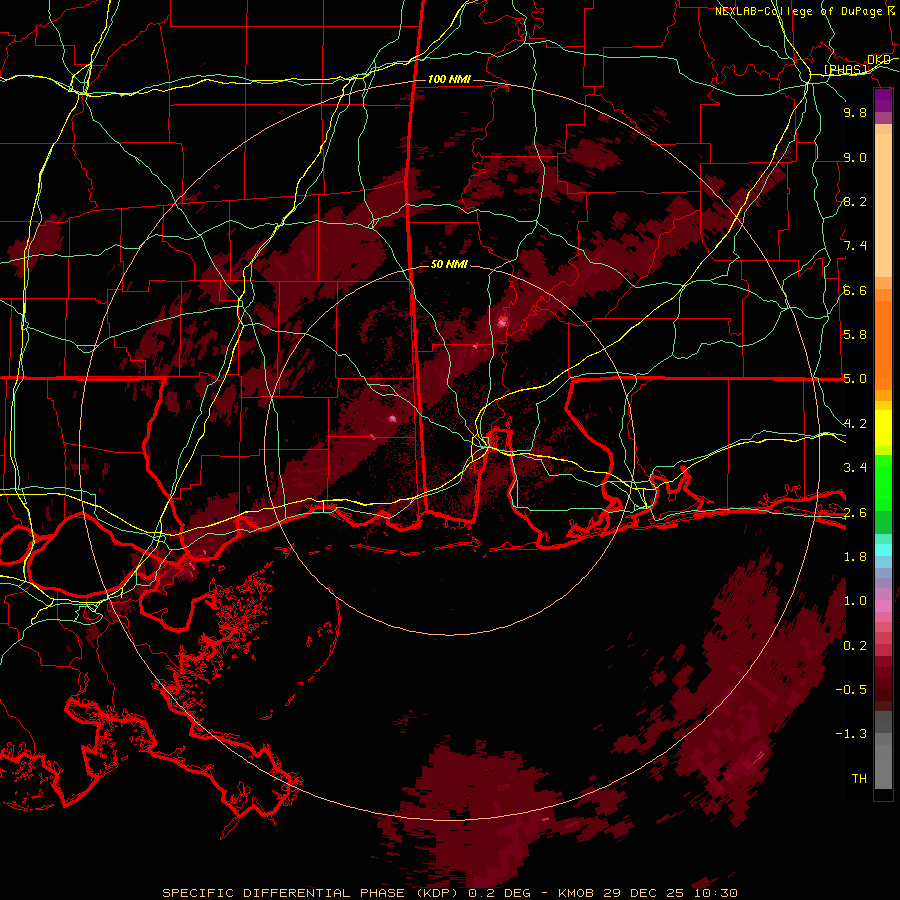Click the 8.2 scale value
This screenshot has width=900, height=900.
point(855,202)
